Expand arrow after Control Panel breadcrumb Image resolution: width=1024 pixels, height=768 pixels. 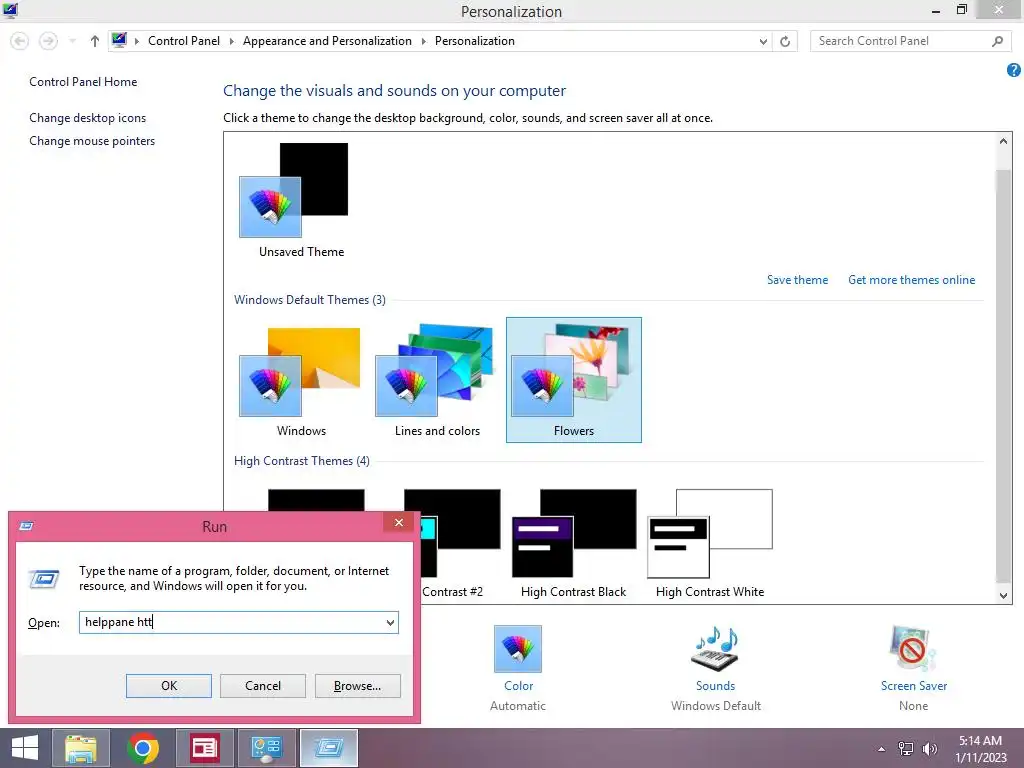tap(231, 41)
